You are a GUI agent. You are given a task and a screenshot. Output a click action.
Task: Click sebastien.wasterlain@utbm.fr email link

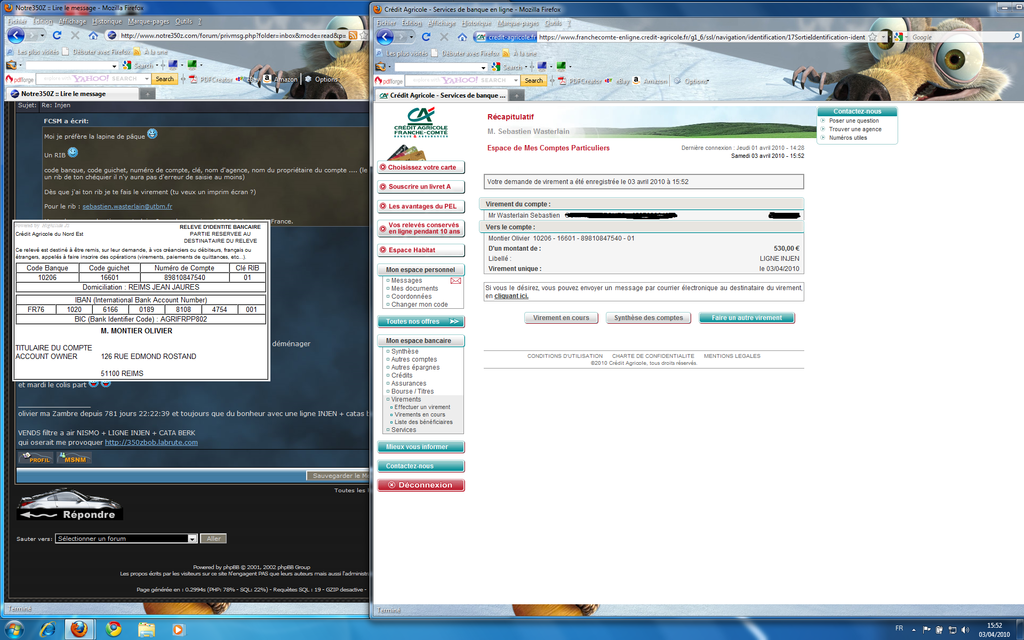[127, 206]
